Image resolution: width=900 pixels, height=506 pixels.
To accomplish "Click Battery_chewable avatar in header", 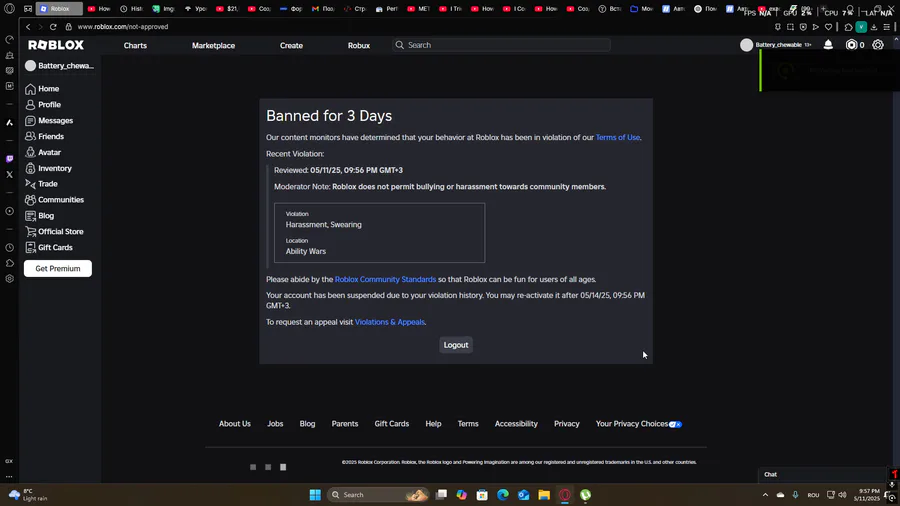I will click(x=746, y=45).
